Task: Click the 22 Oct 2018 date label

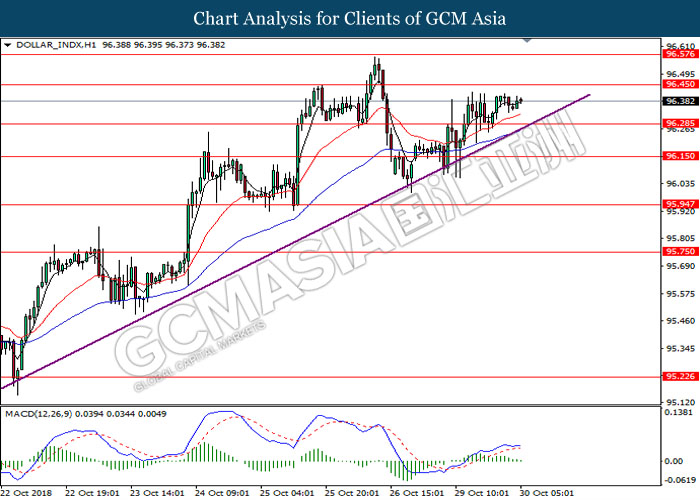Action: 26,493
